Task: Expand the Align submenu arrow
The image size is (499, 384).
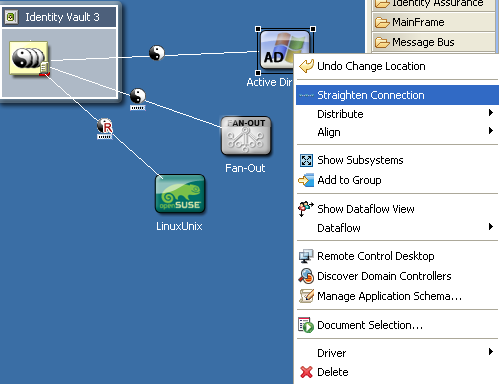Action: click(x=491, y=131)
